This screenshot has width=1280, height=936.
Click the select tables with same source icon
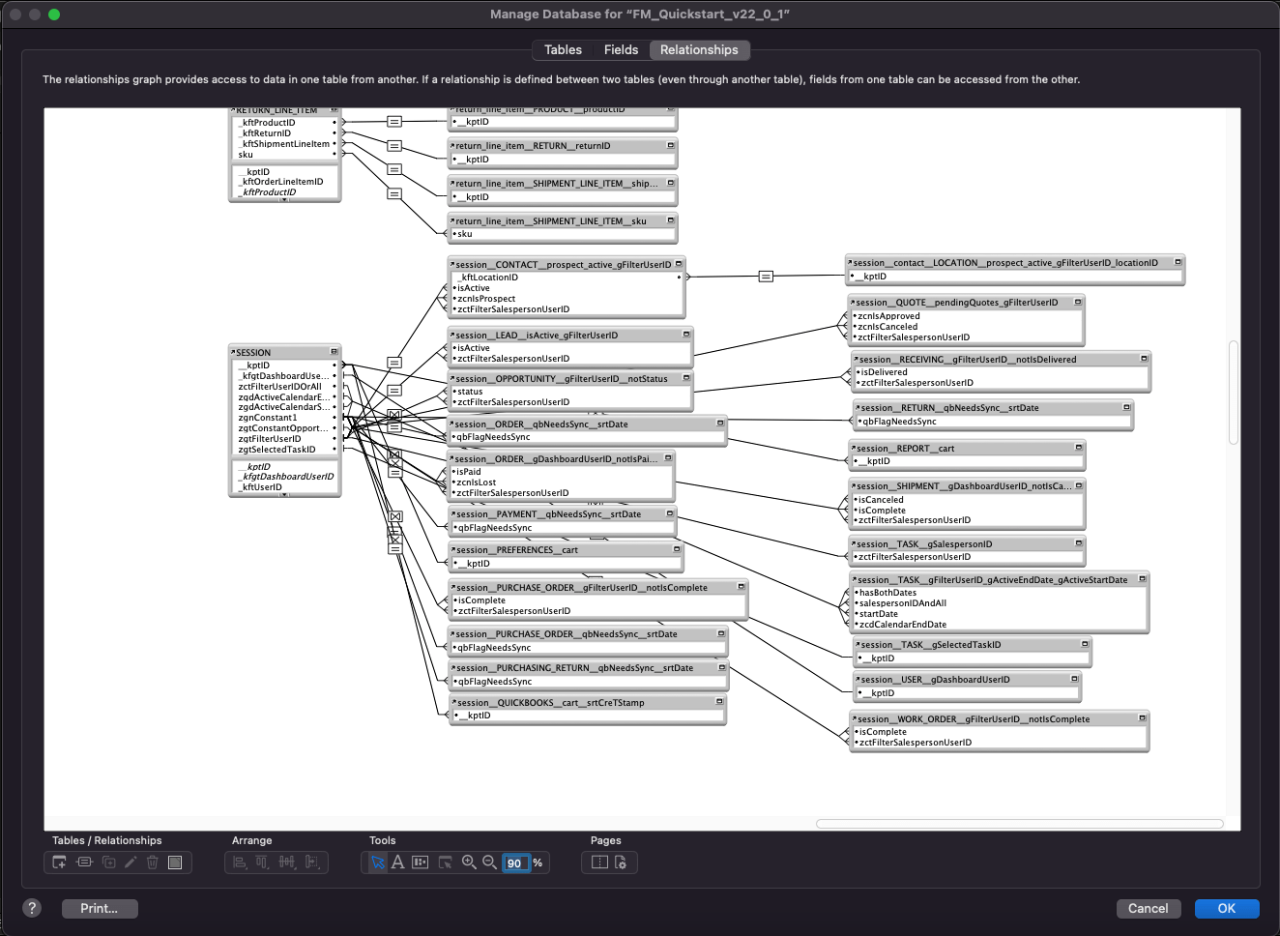(421, 862)
